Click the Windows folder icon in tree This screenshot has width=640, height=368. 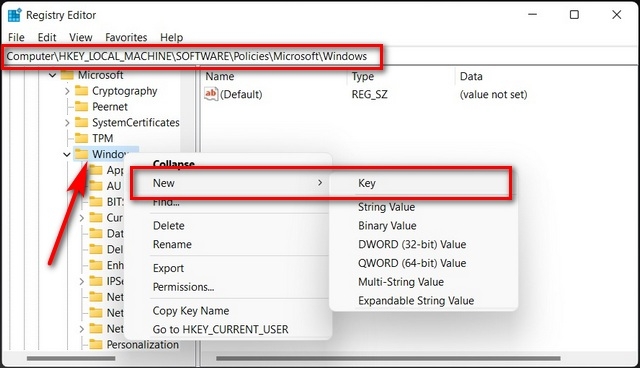(82, 154)
